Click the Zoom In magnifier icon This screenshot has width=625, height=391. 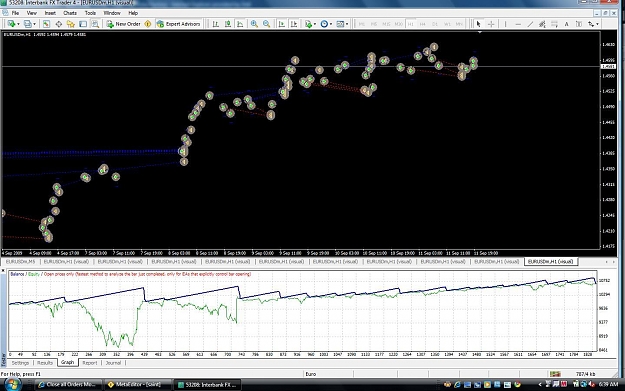pos(254,24)
